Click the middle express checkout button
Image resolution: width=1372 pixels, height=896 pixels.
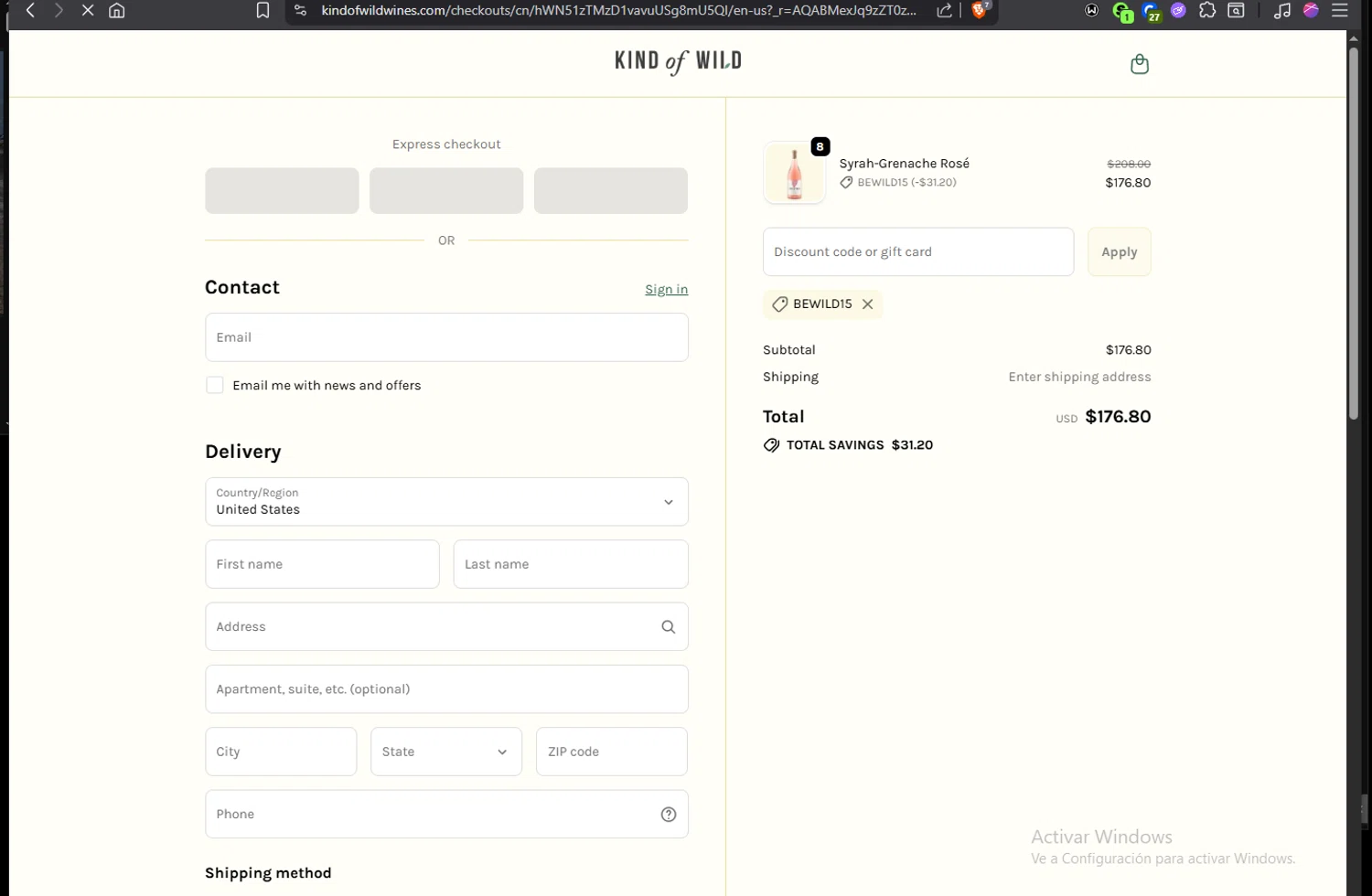pyautogui.click(x=446, y=190)
